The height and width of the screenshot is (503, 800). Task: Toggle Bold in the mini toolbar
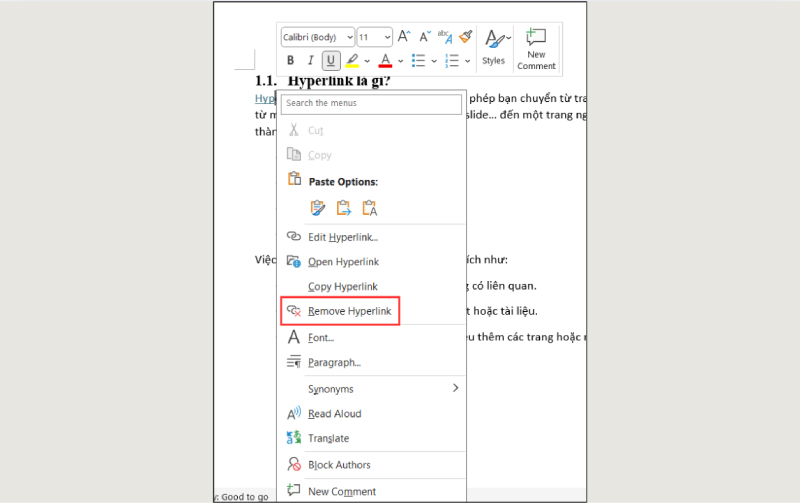[x=290, y=61]
